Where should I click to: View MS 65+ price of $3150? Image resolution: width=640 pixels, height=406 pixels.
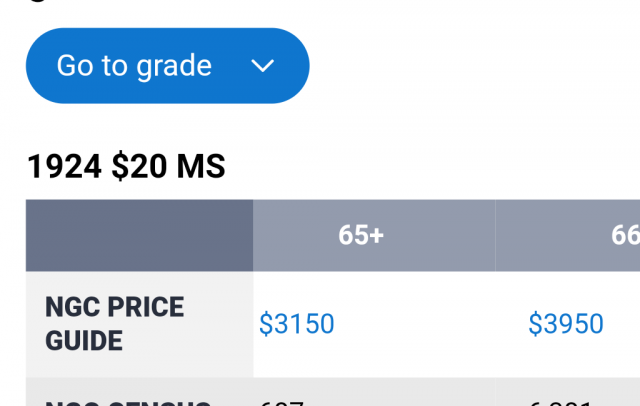[297, 324]
